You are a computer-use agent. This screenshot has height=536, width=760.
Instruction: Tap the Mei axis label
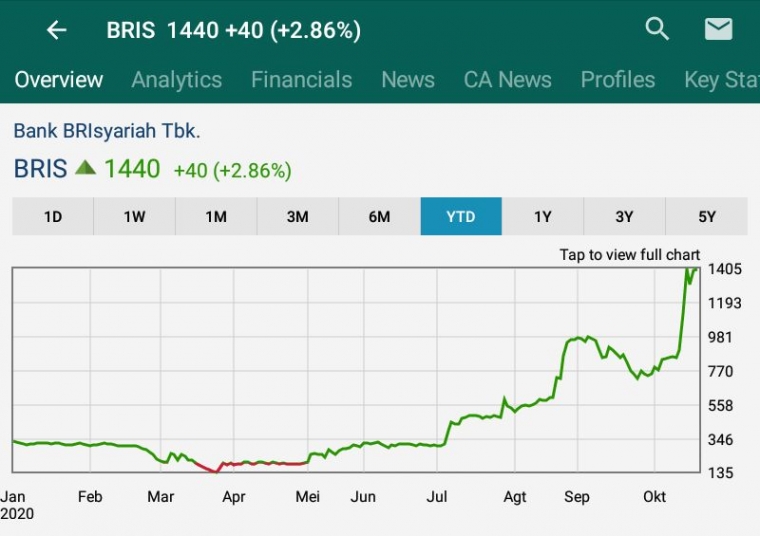[307, 497]
